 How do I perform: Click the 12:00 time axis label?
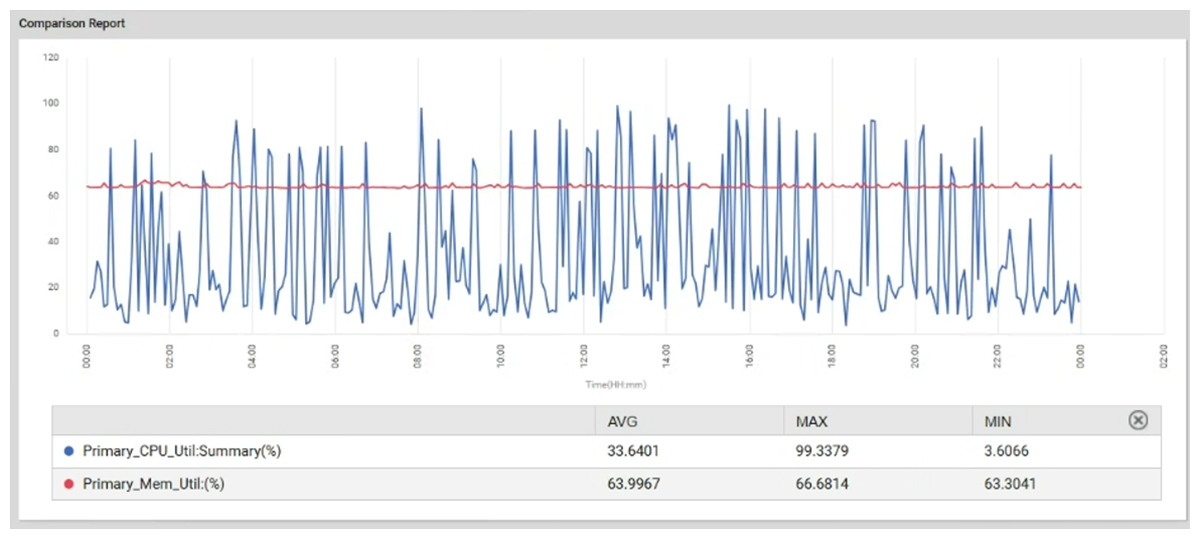tap(583, 355)
